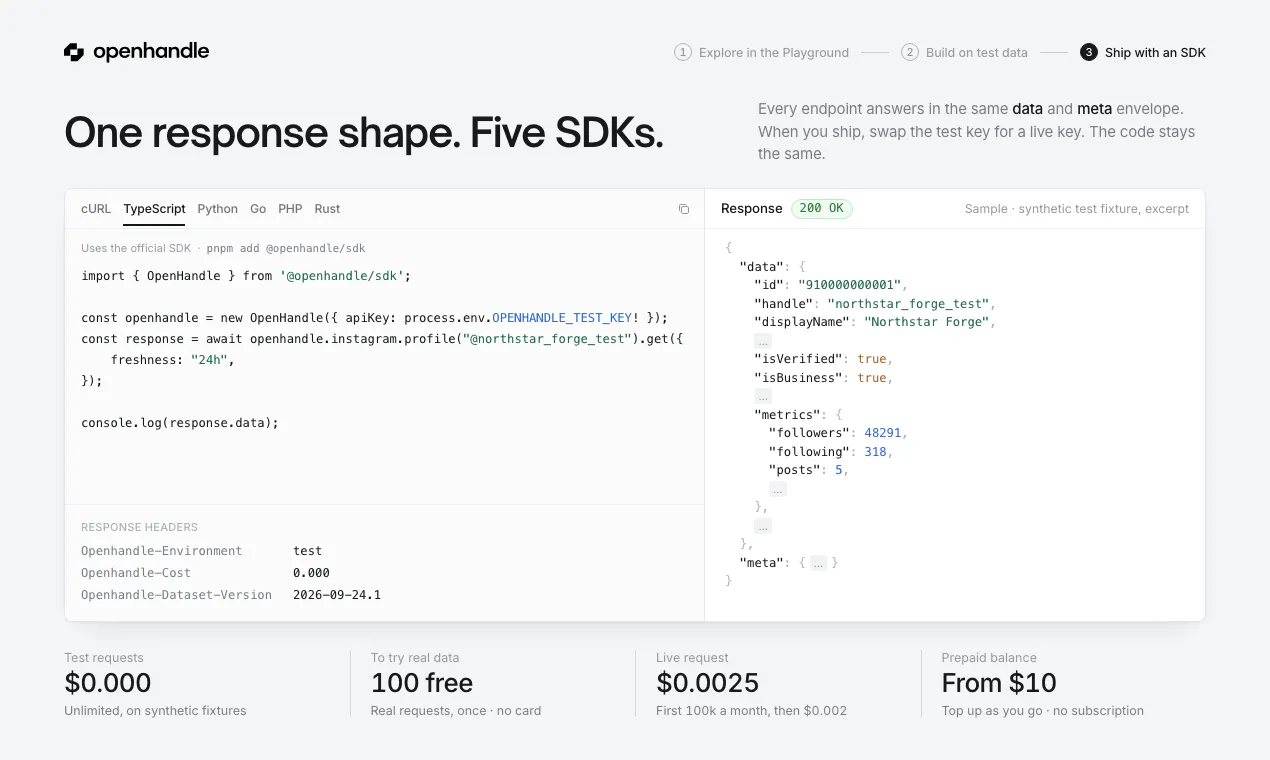Click the 'Sample · synthetic test fixture, excerpt' note
The width and height of the screenshot is (1270, 760).
[x=1077, y=209]
